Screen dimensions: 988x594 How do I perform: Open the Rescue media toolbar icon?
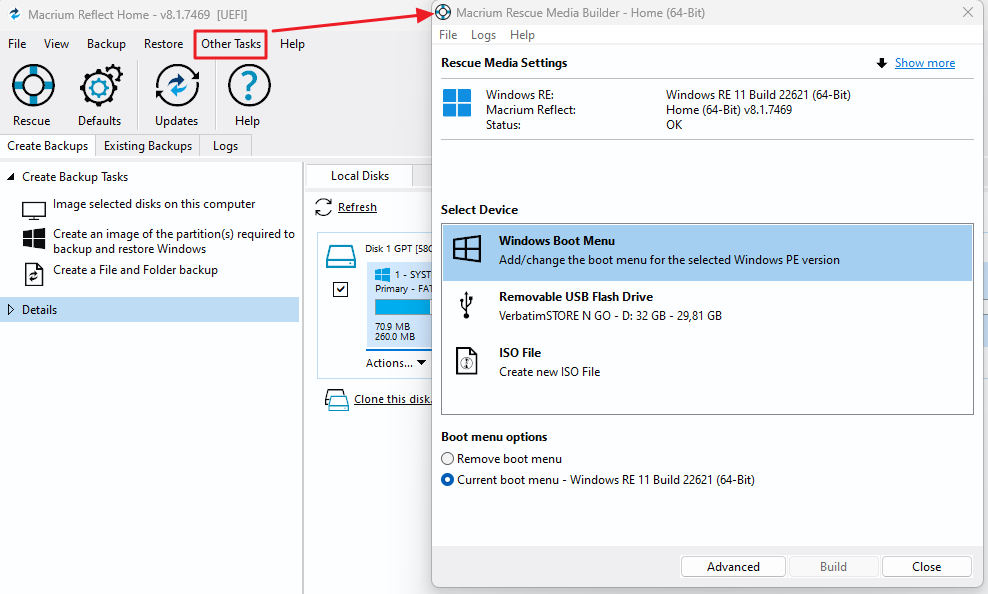click(x=33, y=86)
